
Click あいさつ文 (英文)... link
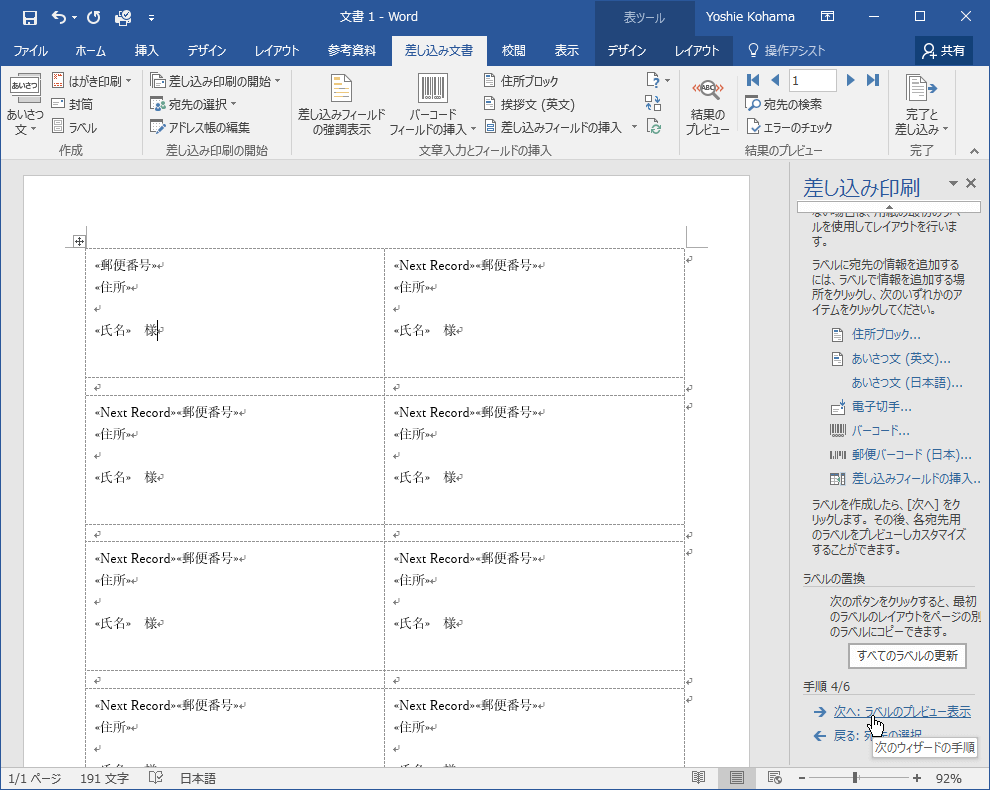pos(901,359)
